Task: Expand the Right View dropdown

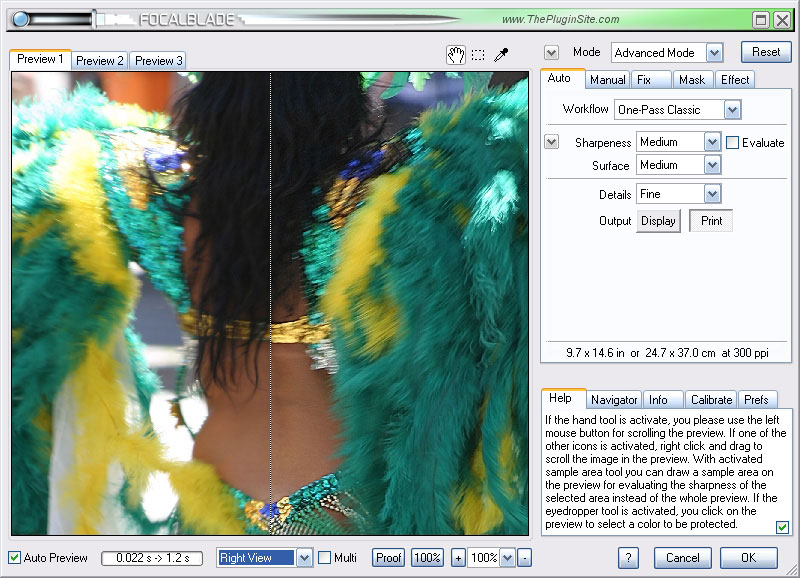Action: (x=304, y=557)
